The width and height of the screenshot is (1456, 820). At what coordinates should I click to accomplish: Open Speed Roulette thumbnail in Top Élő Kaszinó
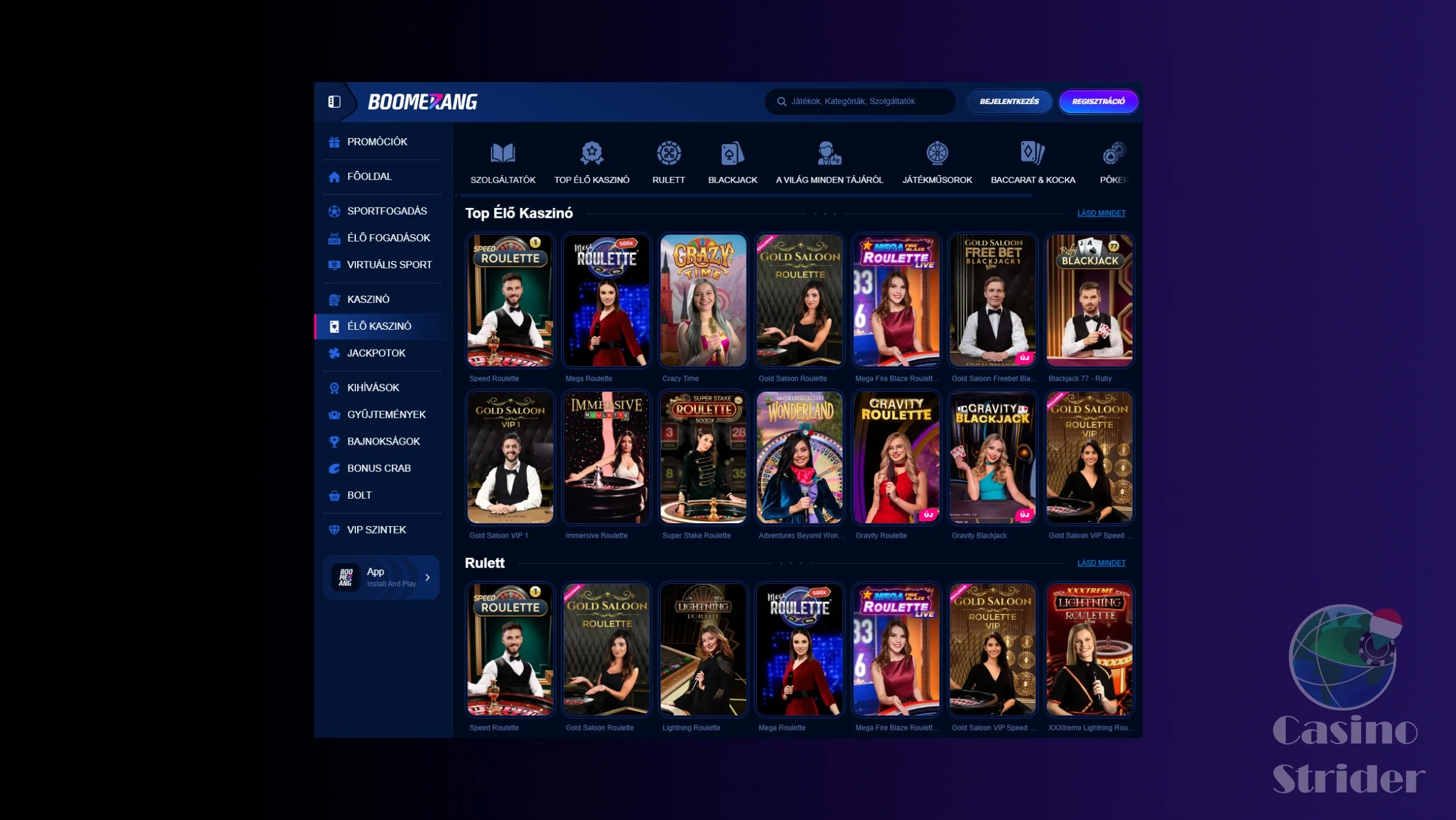tap(510, 301)
